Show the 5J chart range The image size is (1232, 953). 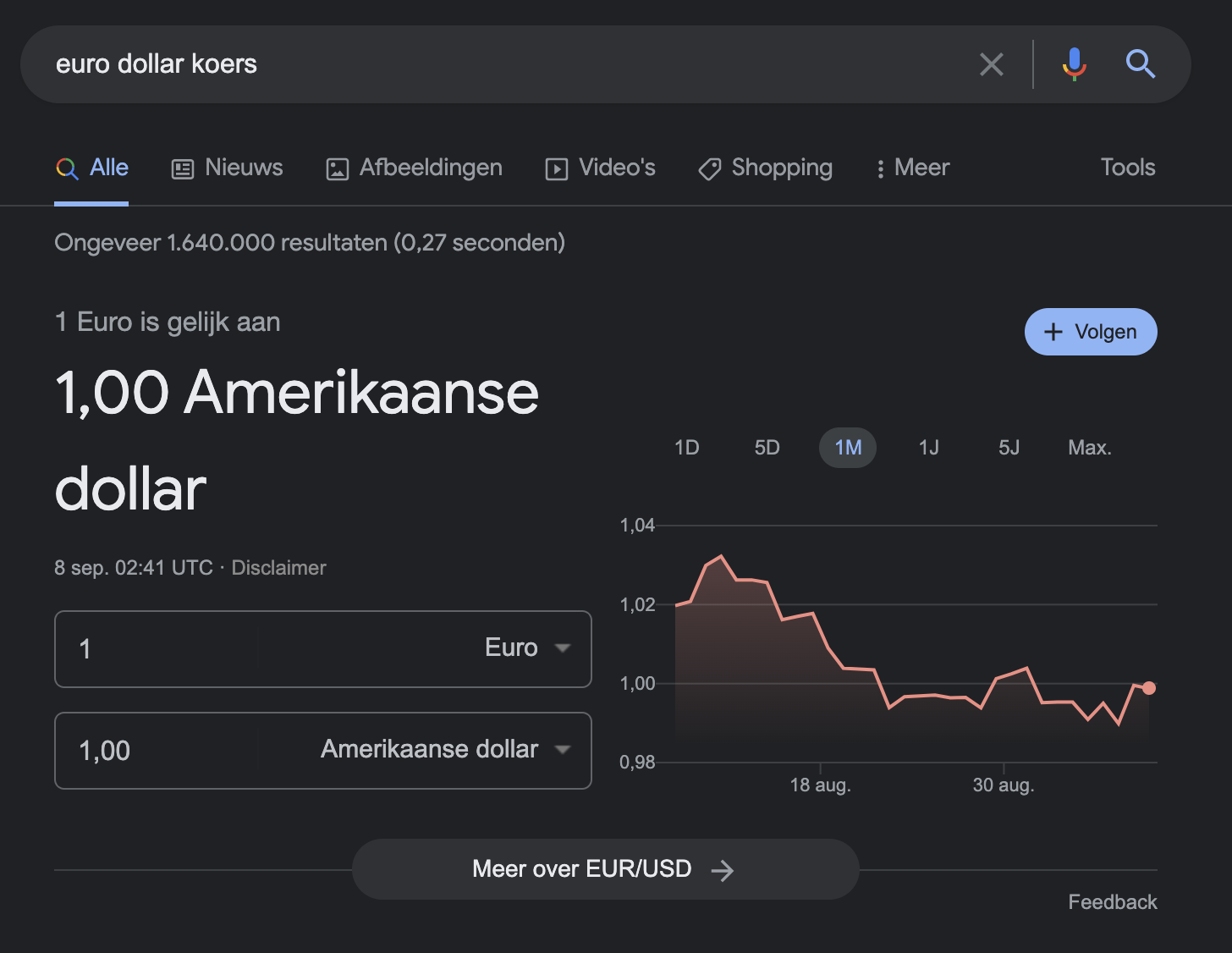coord(1009,448)
